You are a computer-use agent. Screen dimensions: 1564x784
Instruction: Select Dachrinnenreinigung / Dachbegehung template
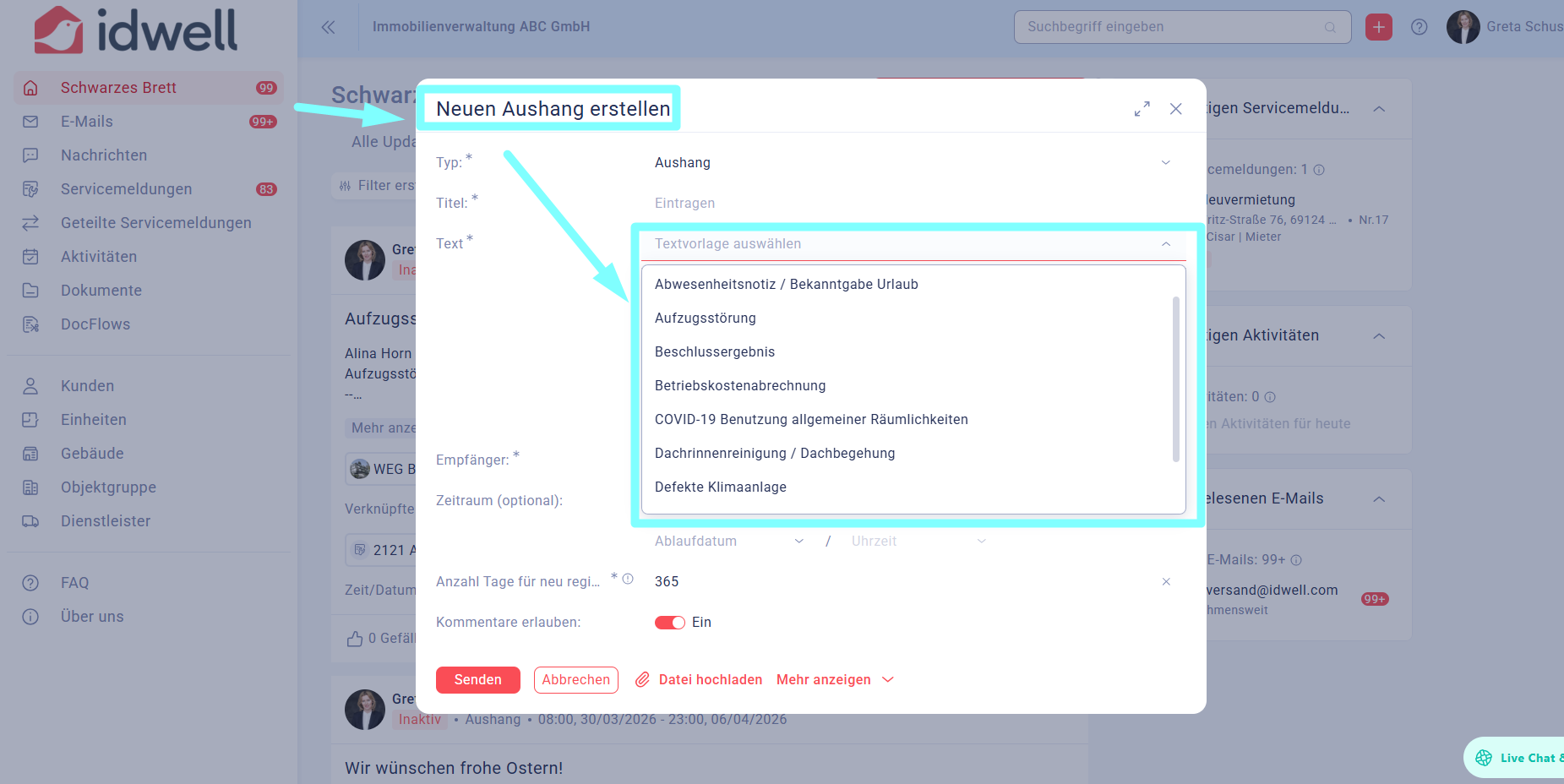pos(907,453)
